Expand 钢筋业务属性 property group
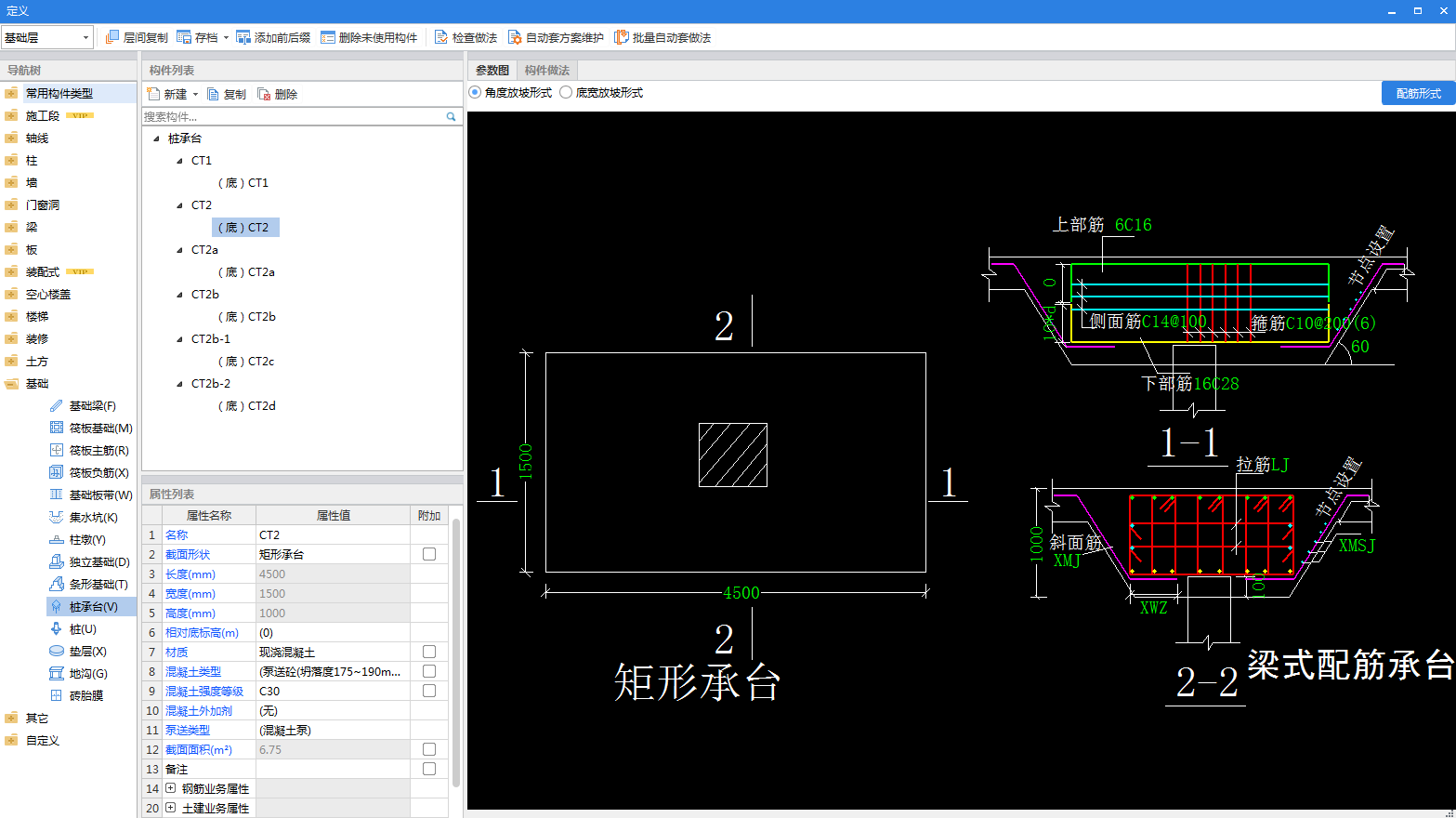 pyautogui.click(x=170, y=788)
